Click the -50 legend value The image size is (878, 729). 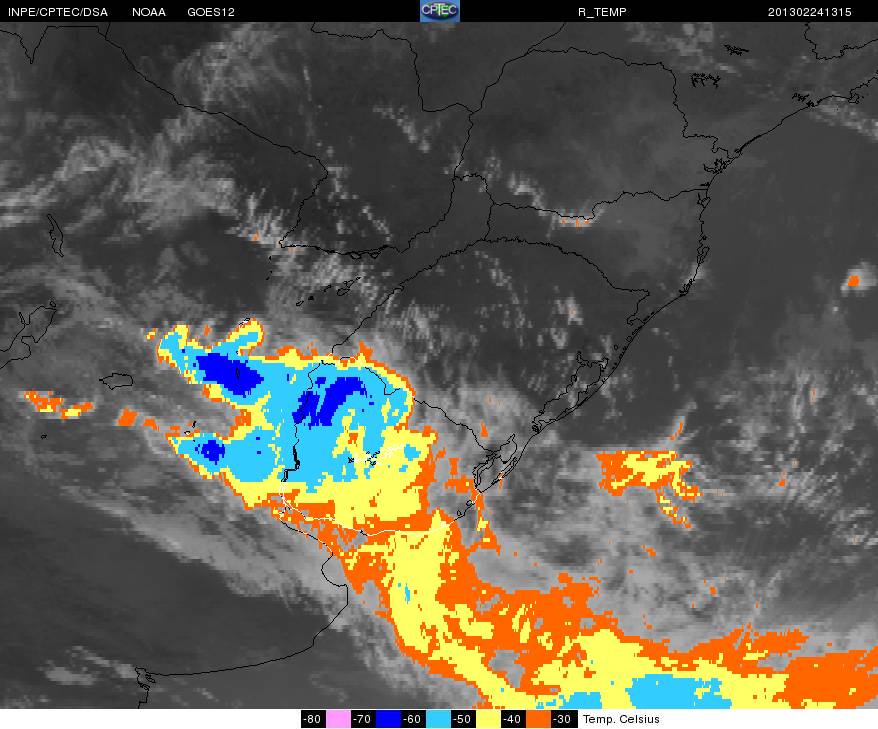point(463,719)
